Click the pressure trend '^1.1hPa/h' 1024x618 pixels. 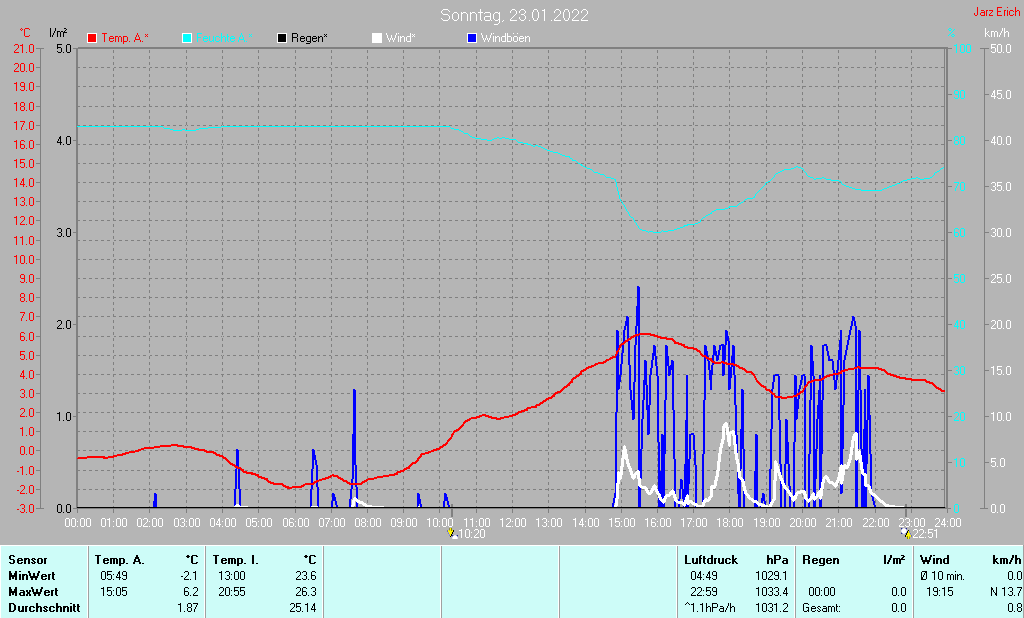(x=710, y=608)
